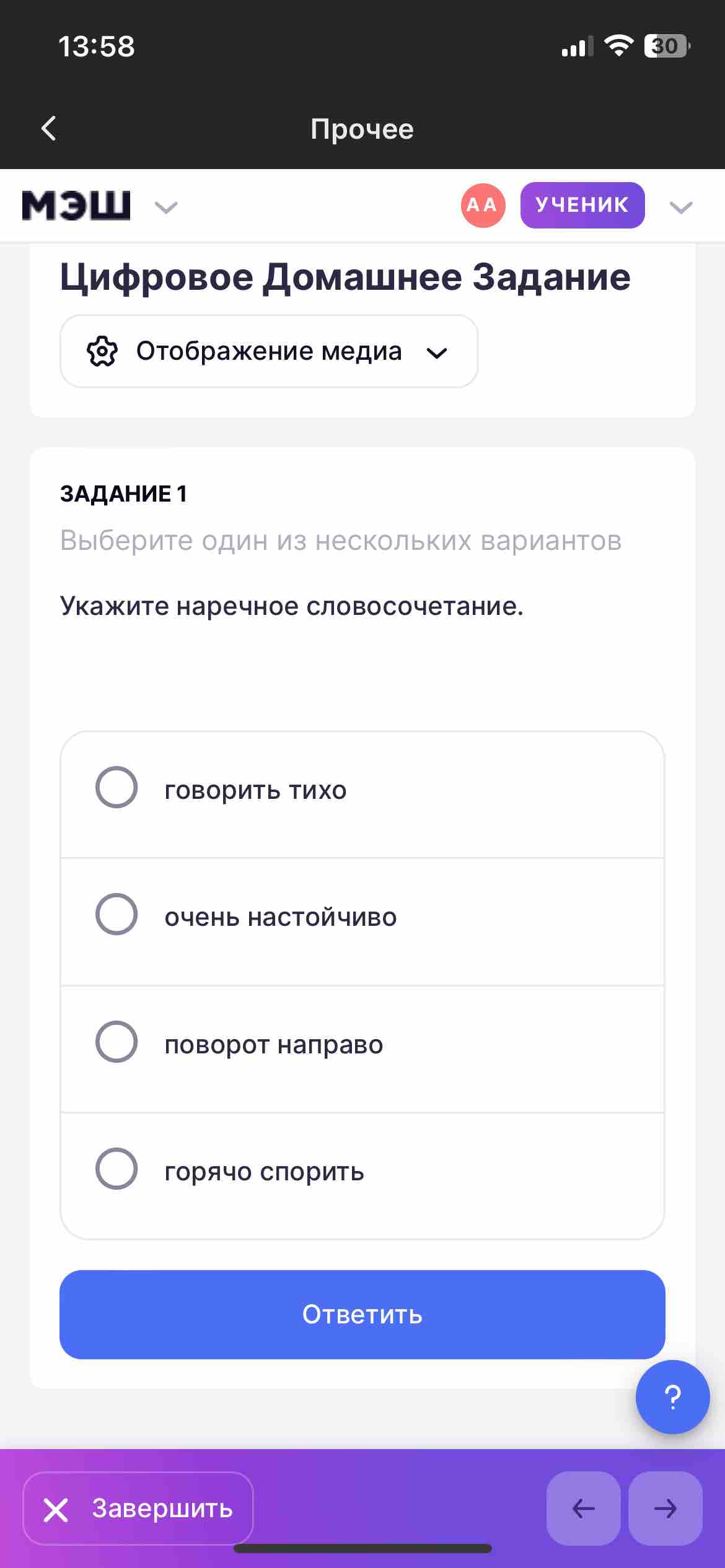Submit with the Ответить button
The width and height of the screenshot is (725, 1568).
point(362,1315)
